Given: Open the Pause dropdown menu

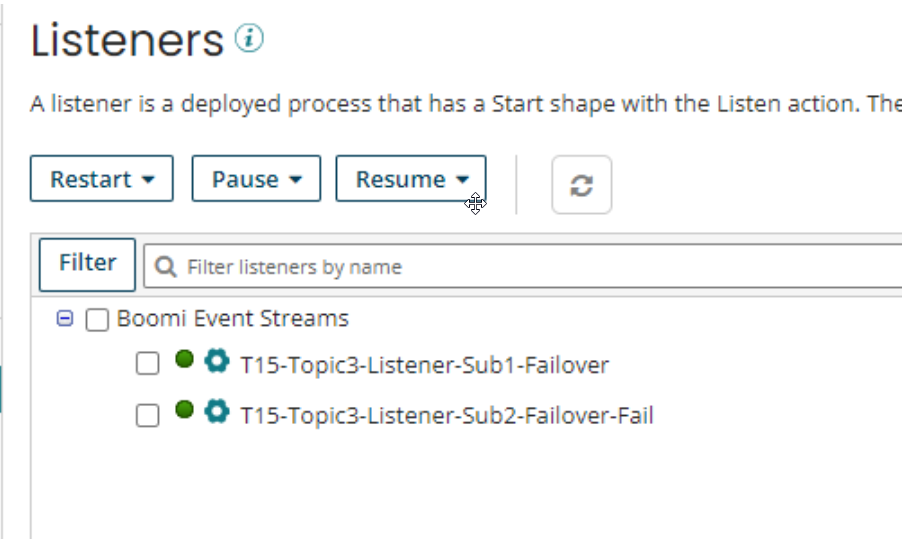Looking at the screenshot, I should (256, 179).
